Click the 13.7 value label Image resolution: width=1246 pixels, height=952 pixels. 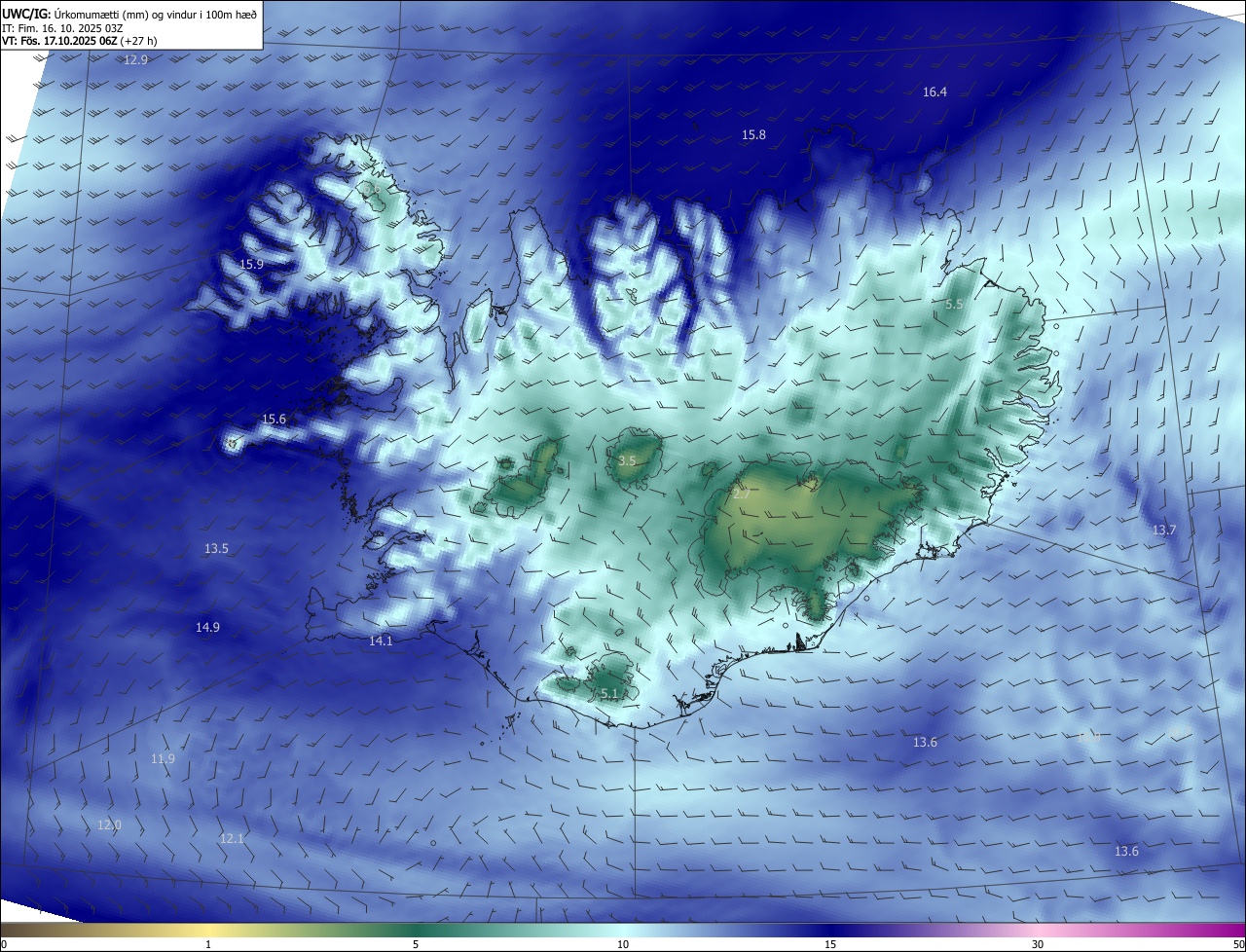pyautogui.click(x=1164, y=531)
